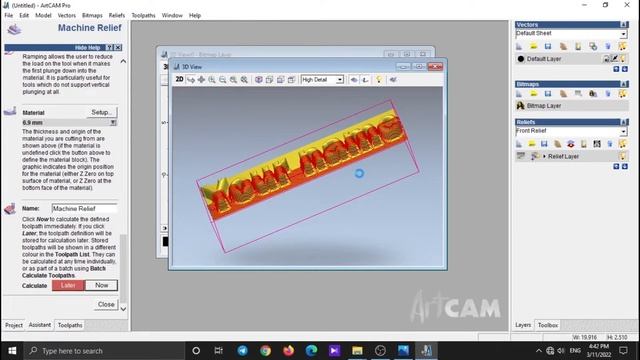Click the Close button in assistant
The width and height of the screenshot is (640, 360).
106,304
